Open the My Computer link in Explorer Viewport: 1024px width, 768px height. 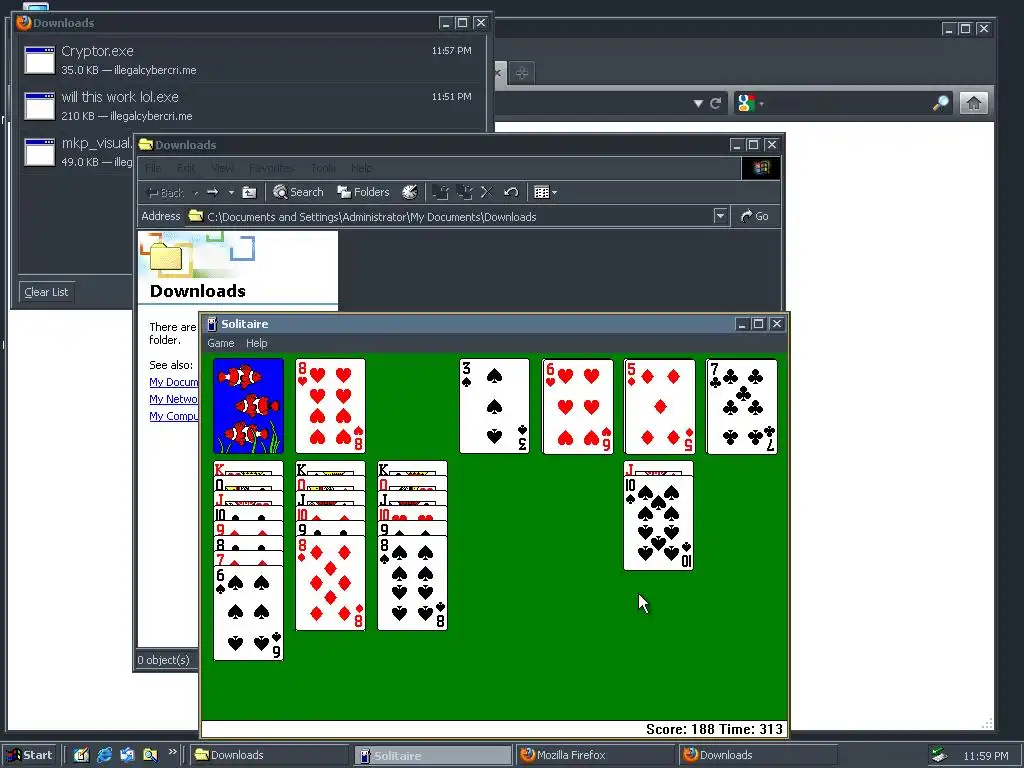[x=174, y=416]
